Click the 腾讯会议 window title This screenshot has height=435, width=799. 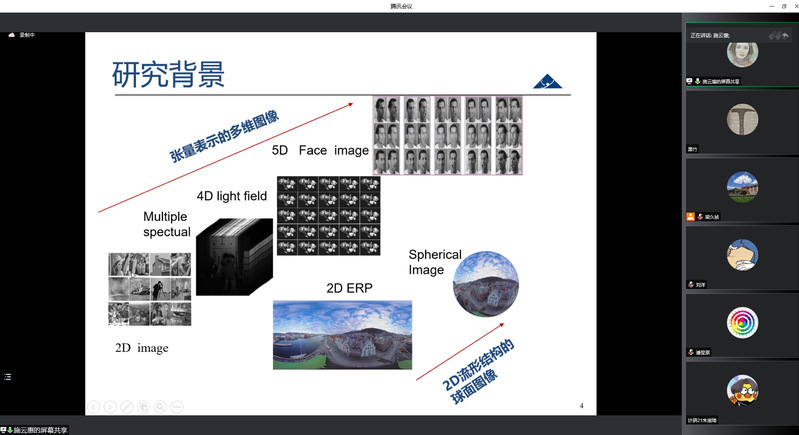tap(401, 6)
